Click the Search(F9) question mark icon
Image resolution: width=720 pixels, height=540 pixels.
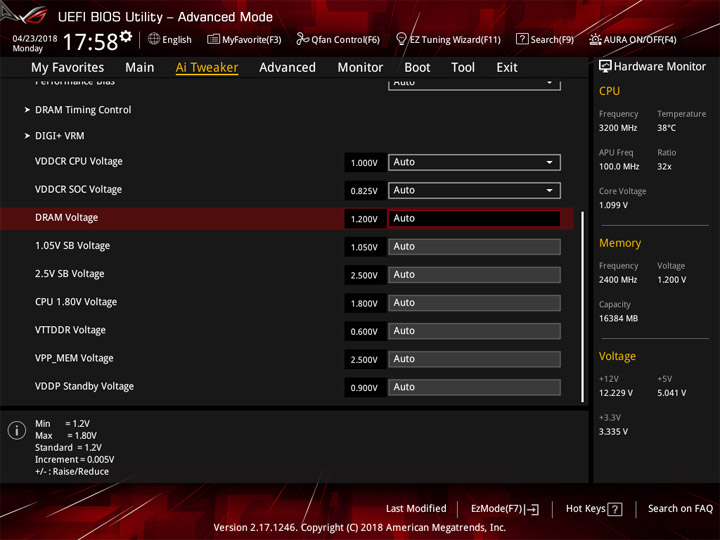tap(522, 39)
